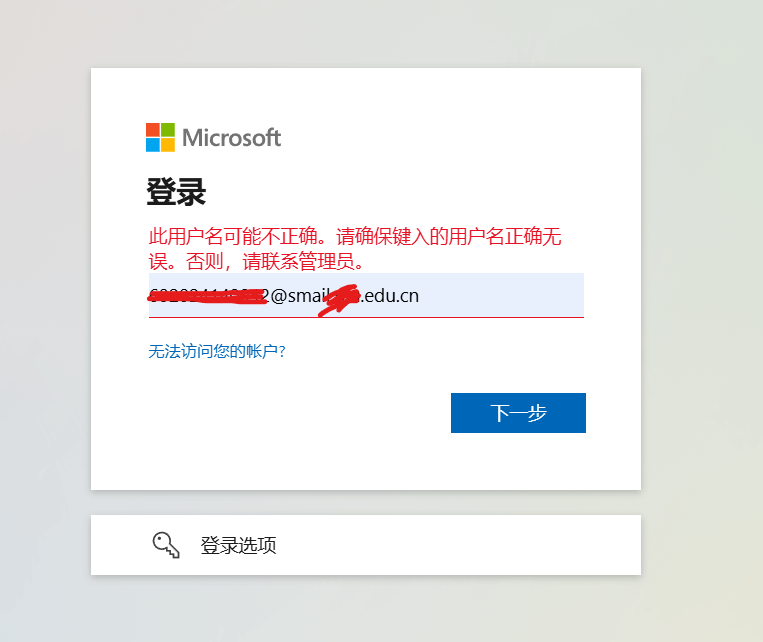Screen dimensions: 763x642
Task: Click the @smail part of the email
Action: pyautogui.click(x=298, y=296)
